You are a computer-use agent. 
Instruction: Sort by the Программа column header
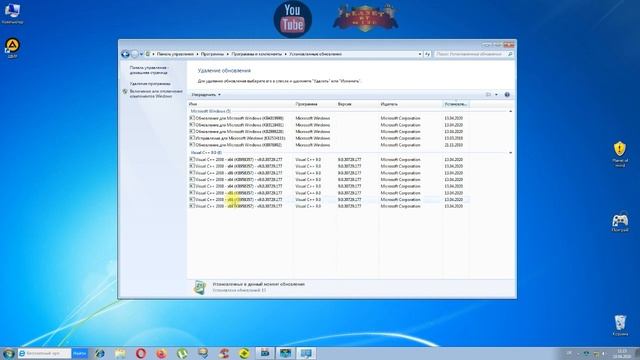point(314,104)
